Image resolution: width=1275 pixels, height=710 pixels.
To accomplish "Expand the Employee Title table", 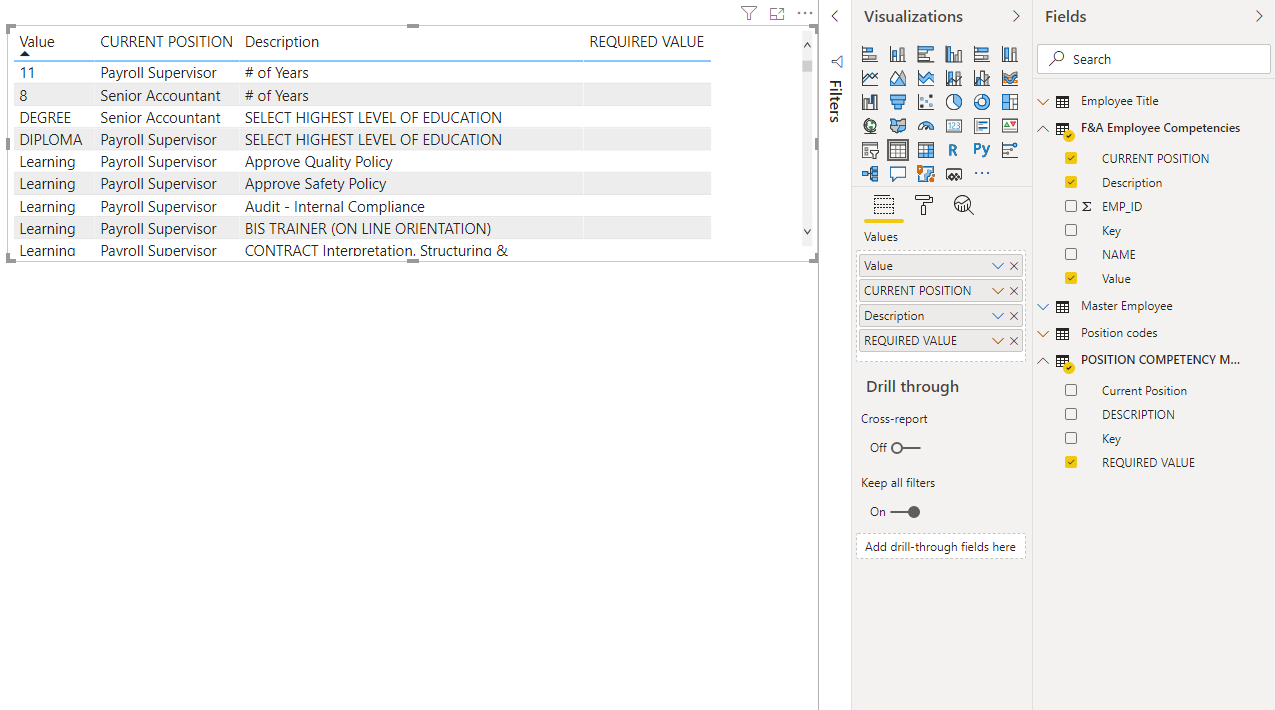I will tap(1044, 101).
